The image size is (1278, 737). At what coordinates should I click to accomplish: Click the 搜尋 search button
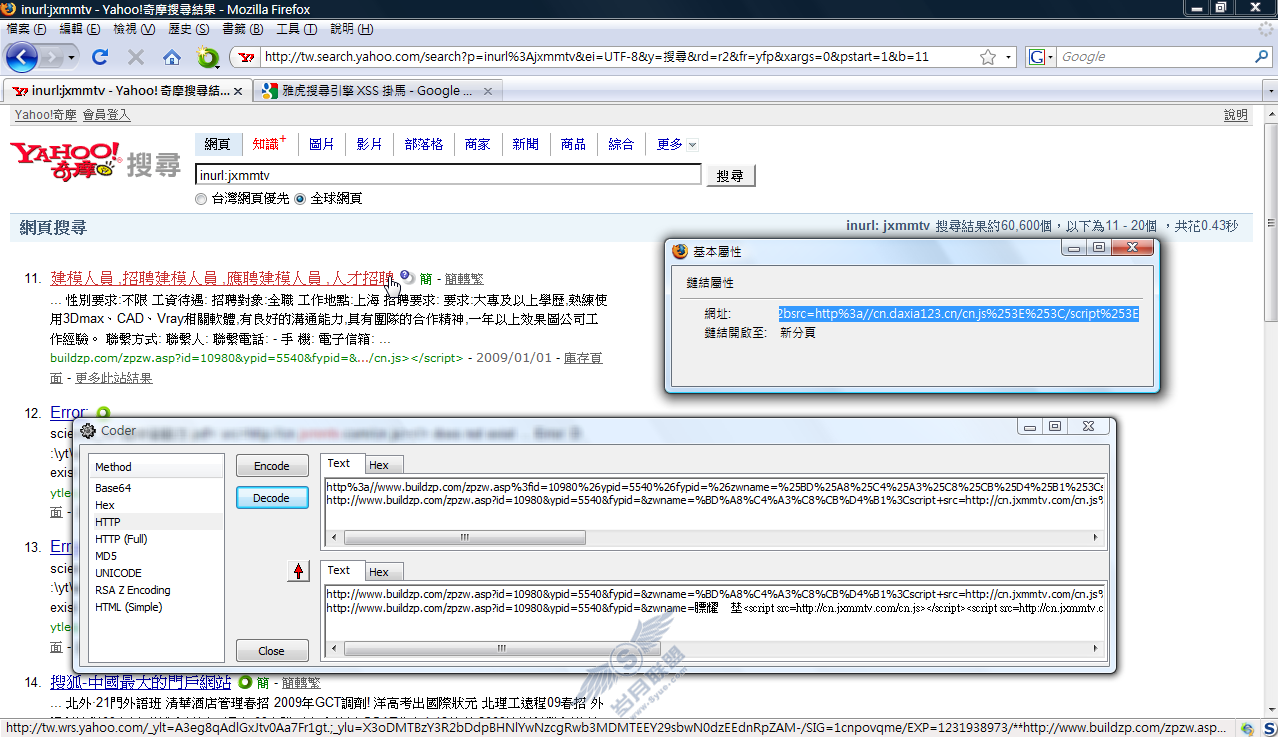731,176
